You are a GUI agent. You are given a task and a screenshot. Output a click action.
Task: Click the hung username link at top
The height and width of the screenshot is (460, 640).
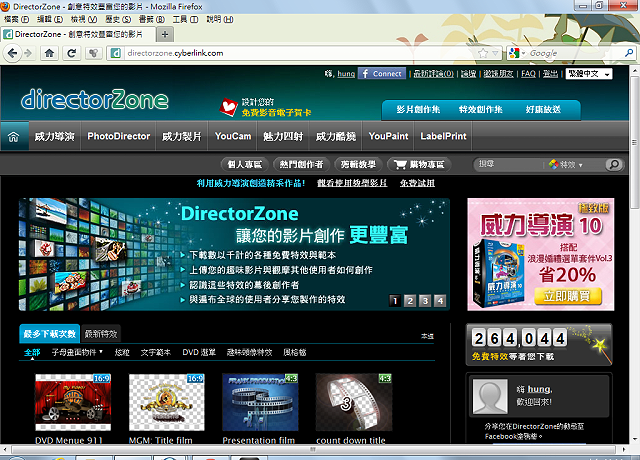point(346,74)
